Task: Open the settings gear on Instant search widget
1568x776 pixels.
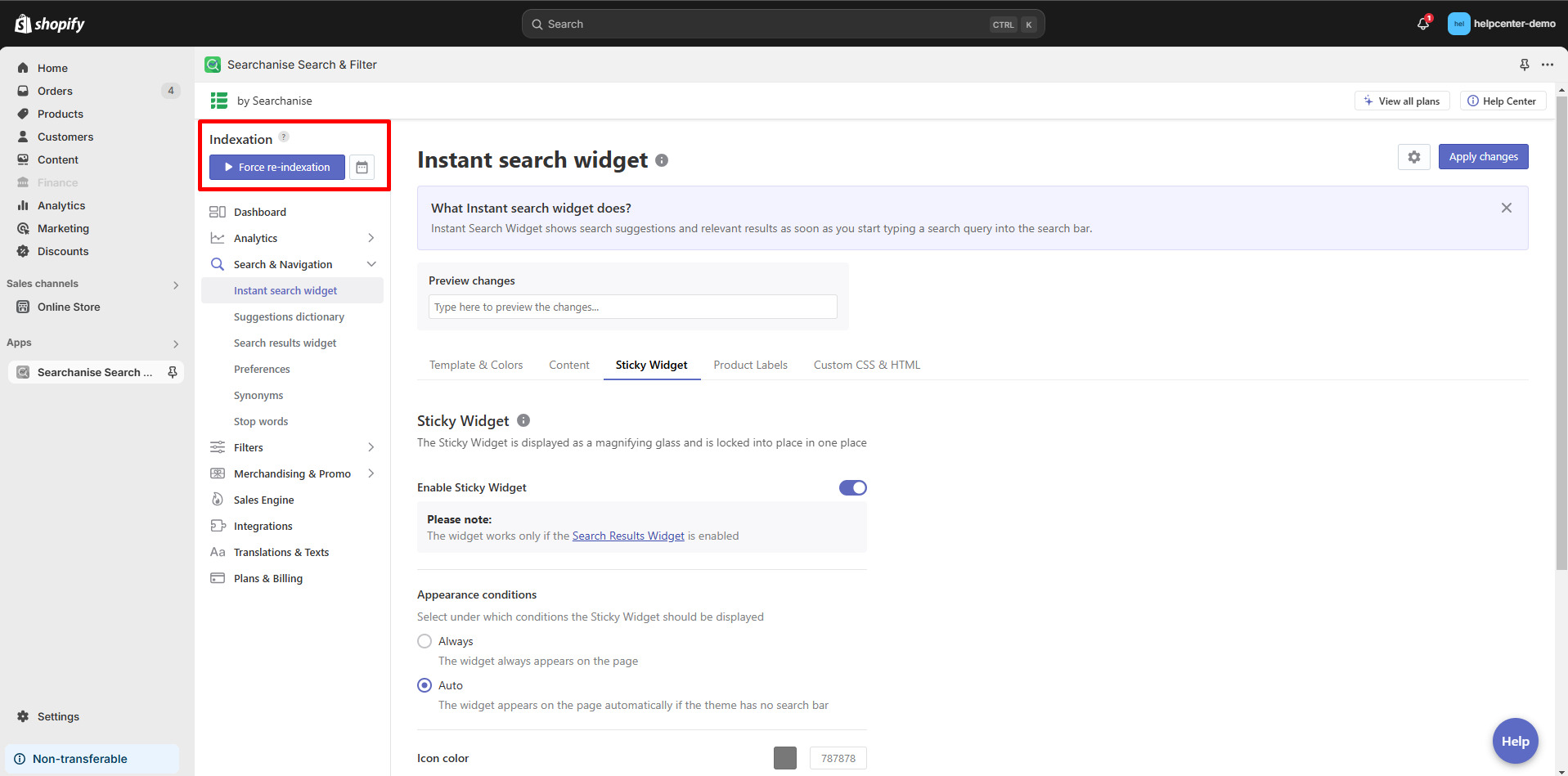Action: tap(1413, 156)
